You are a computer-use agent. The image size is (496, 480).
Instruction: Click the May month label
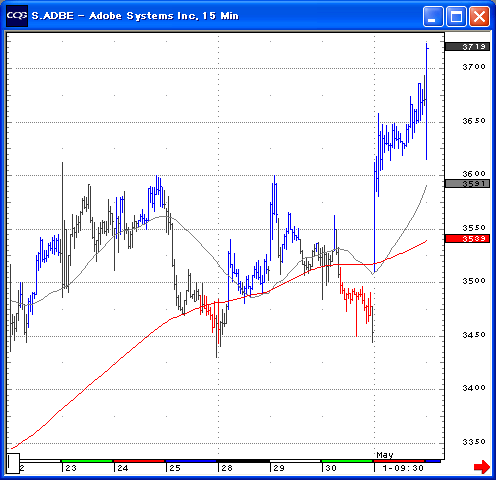[385, 455]
